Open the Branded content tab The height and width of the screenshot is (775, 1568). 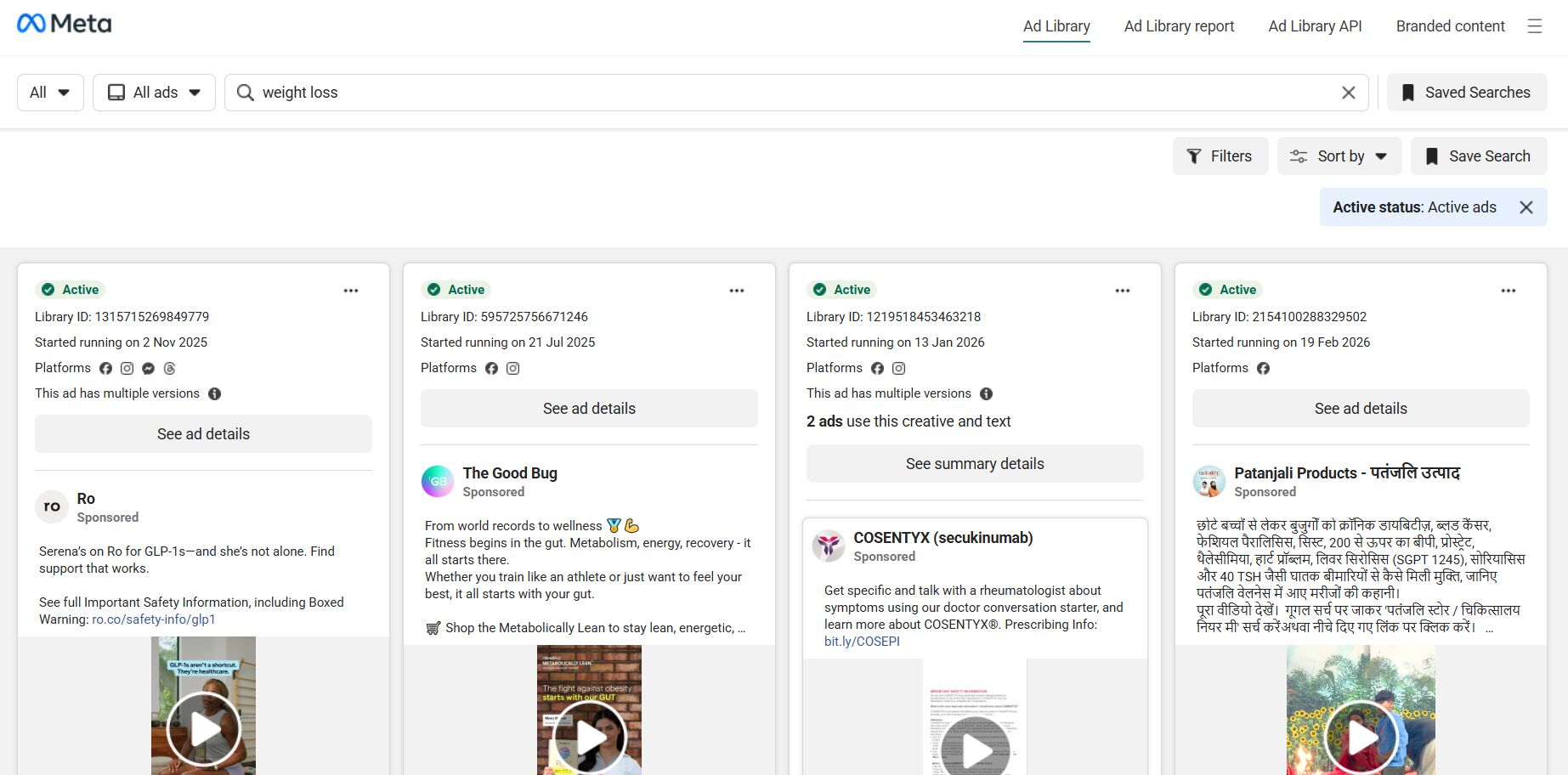click(1450, 26)
